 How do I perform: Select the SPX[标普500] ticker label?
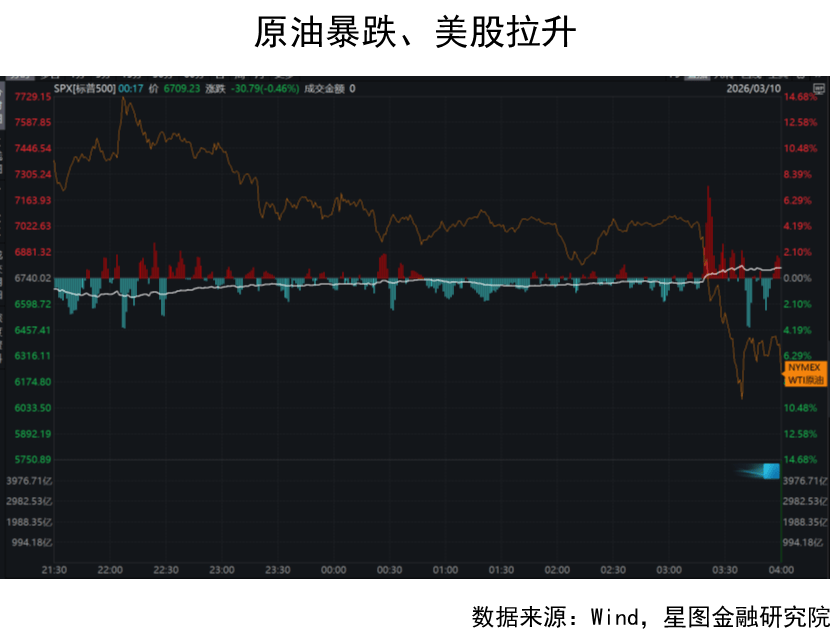click(x=84, y=89)
